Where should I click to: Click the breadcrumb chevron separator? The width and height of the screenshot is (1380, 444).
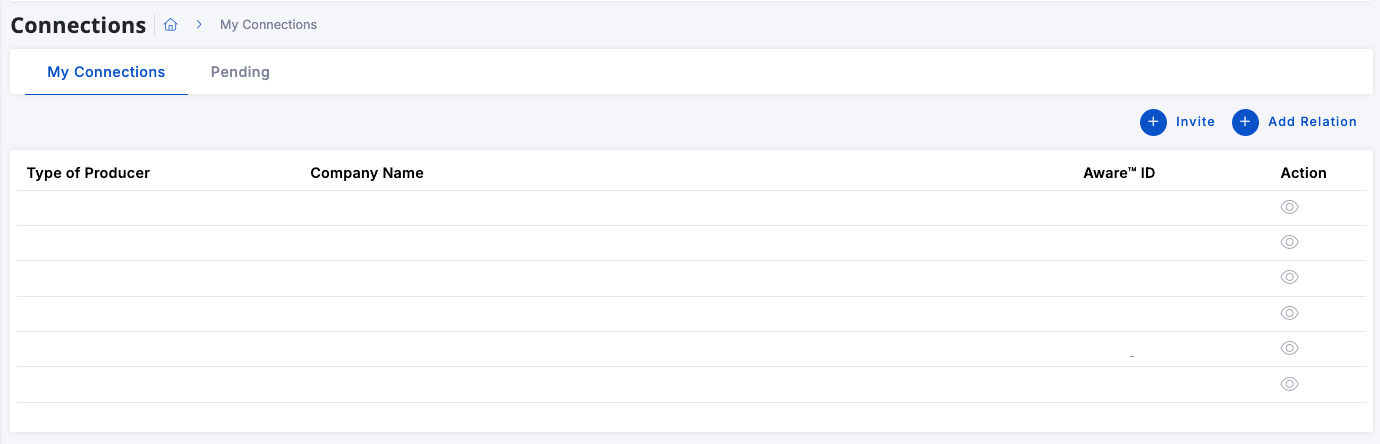tap(199, 25)
